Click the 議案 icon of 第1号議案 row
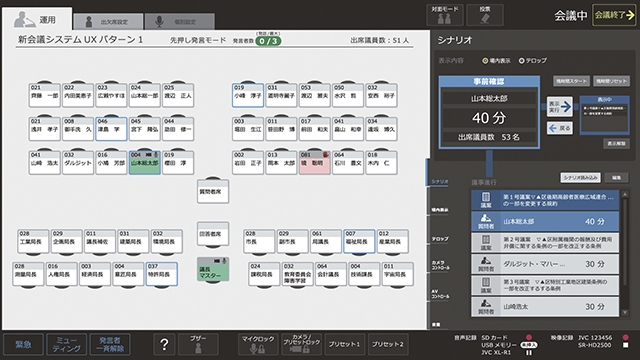 click(486, 200)
